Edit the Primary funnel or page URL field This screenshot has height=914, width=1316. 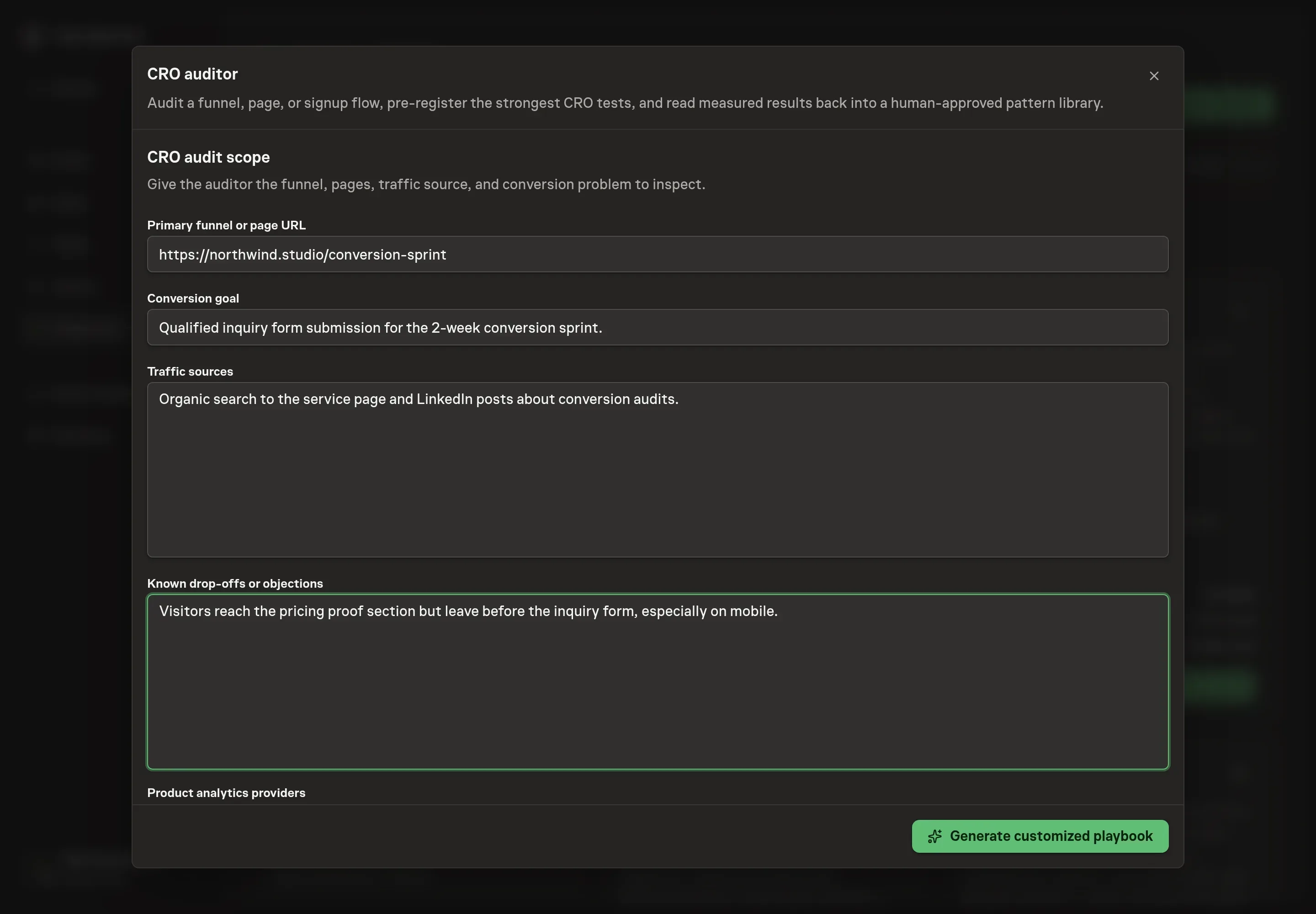pyautogui.click(x=658, y=254)
